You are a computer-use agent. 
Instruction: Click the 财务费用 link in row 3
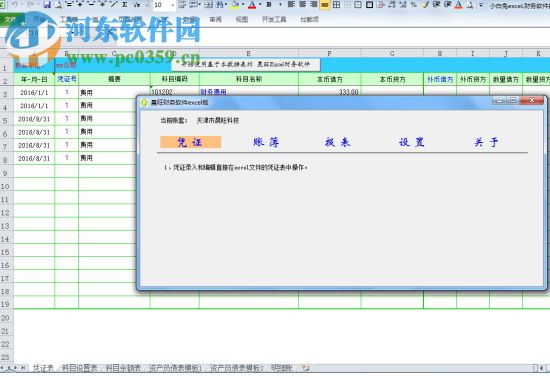(213, 92)
